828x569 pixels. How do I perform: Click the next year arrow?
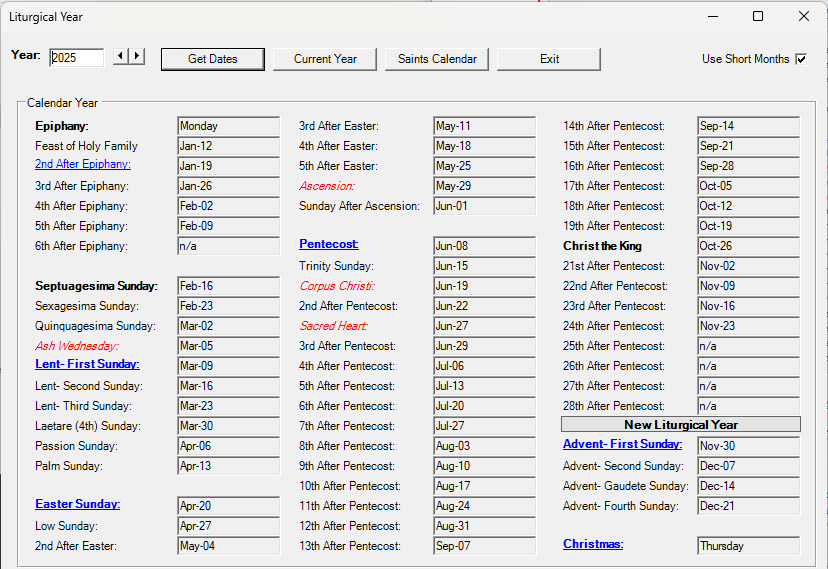(x=137, y=56)
